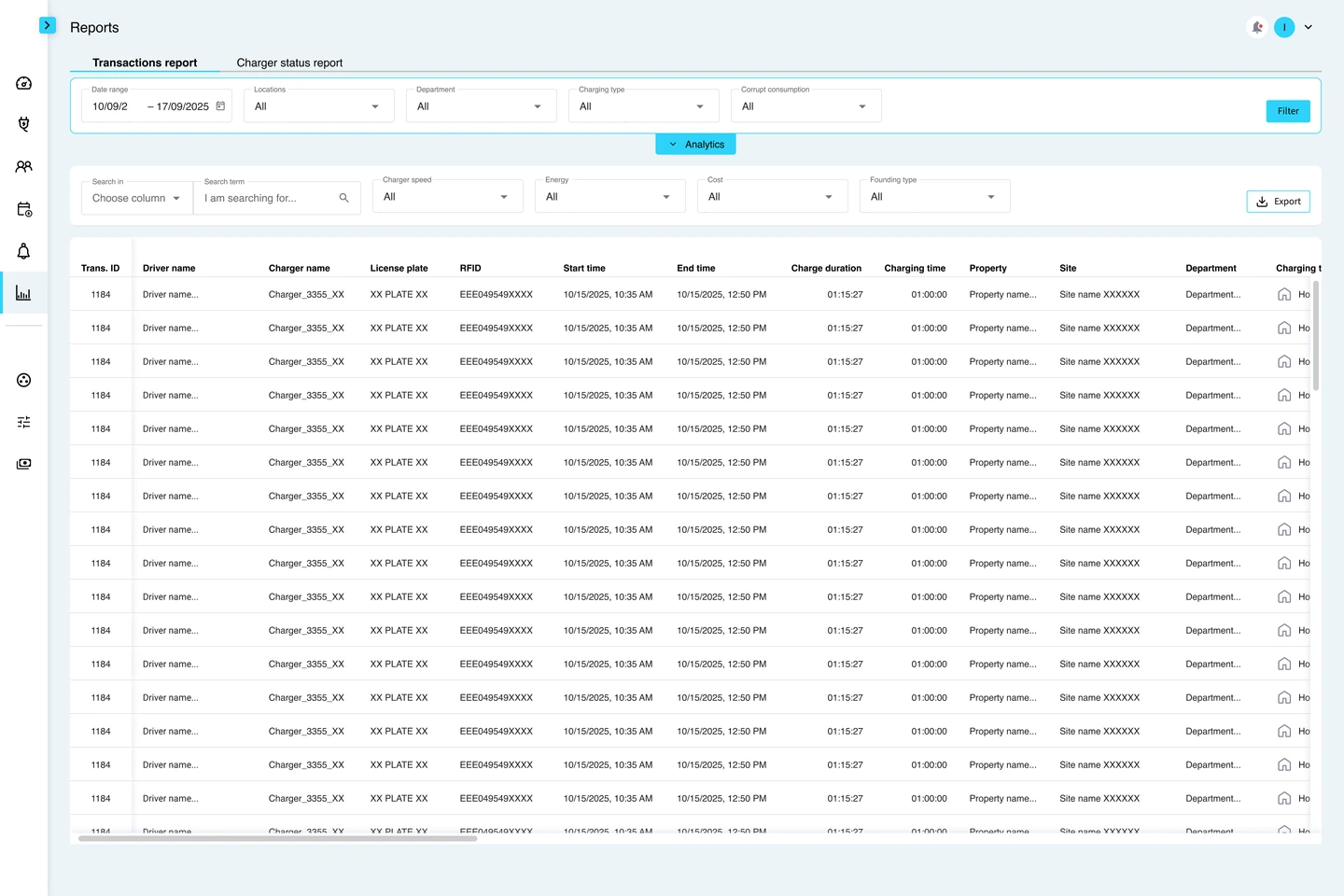Expand the Analytics section
The height and width of the screenshot is (896, 1344).
(x=696, y=145)
